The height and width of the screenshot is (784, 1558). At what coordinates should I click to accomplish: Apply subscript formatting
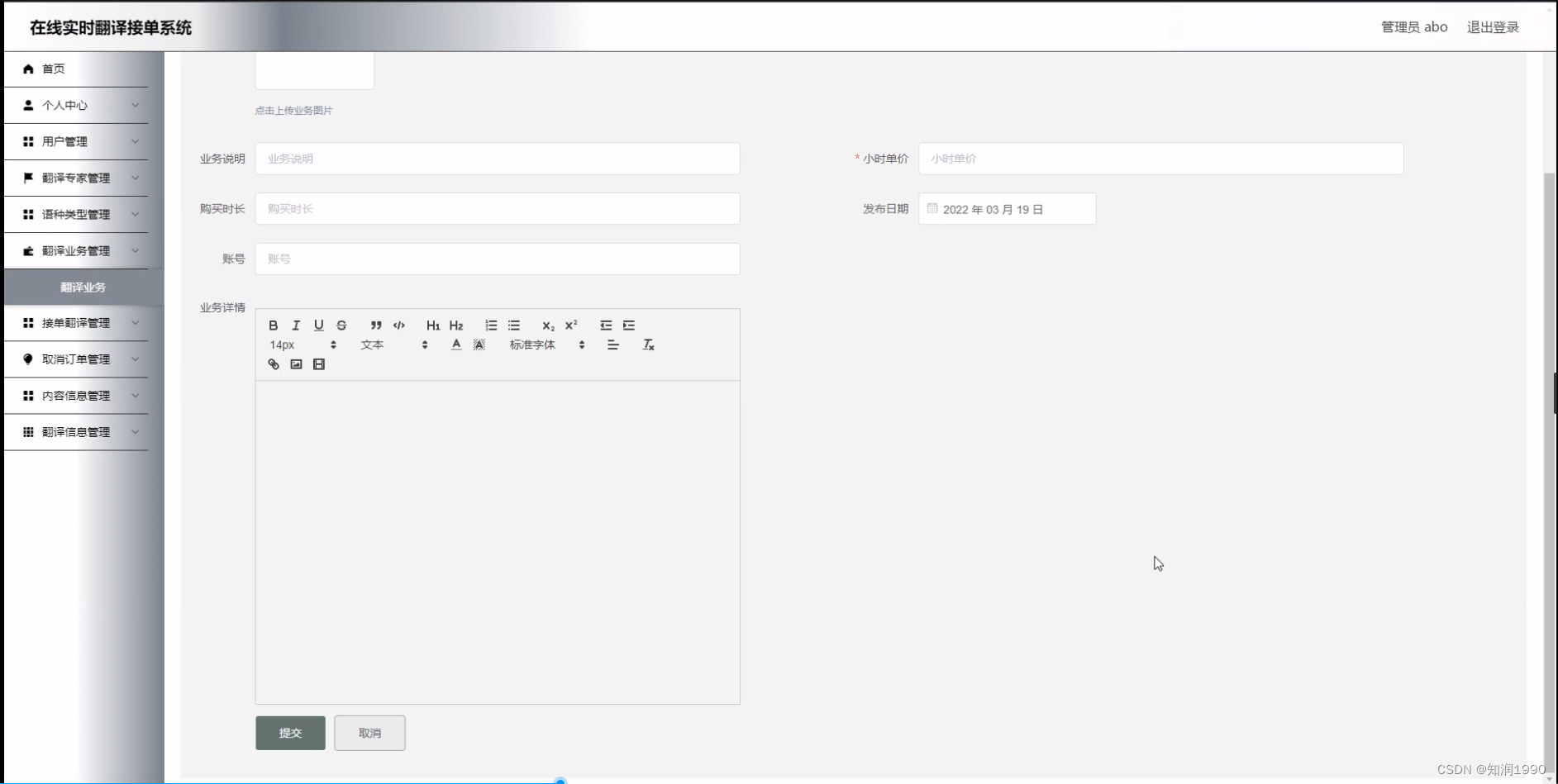tap(547, 325)
